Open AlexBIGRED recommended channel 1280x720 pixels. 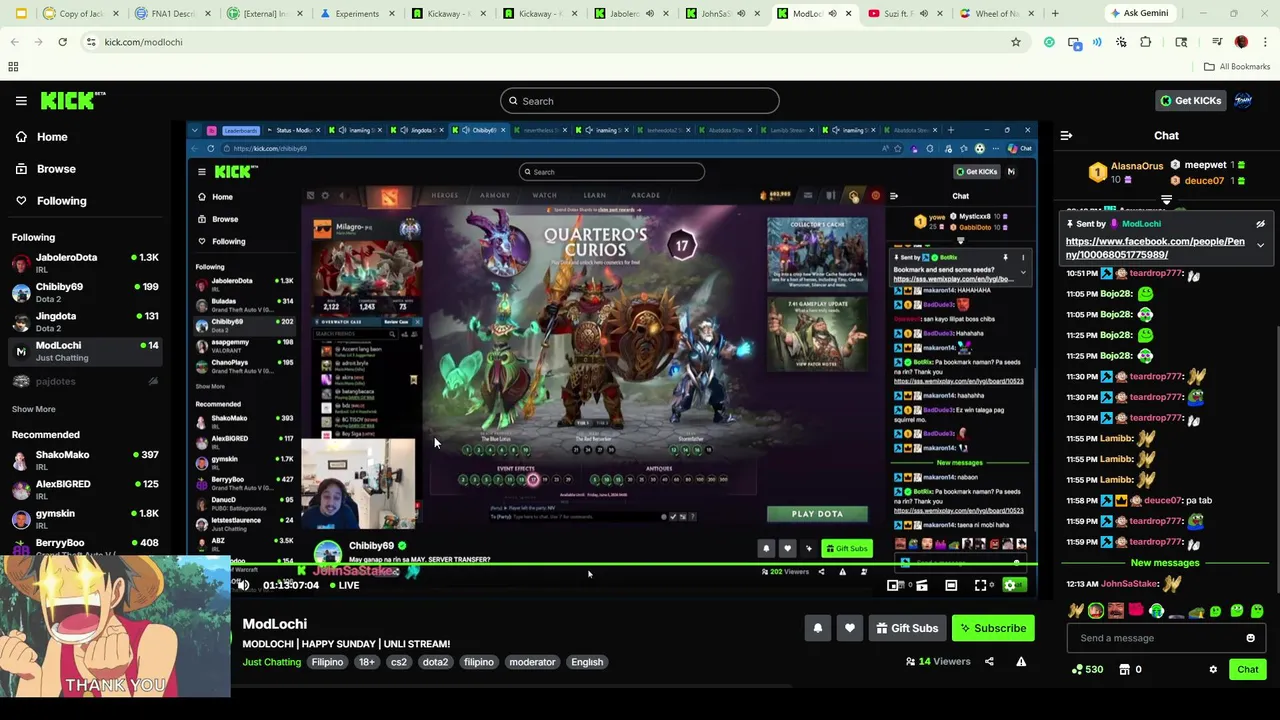tap(85, 489)
